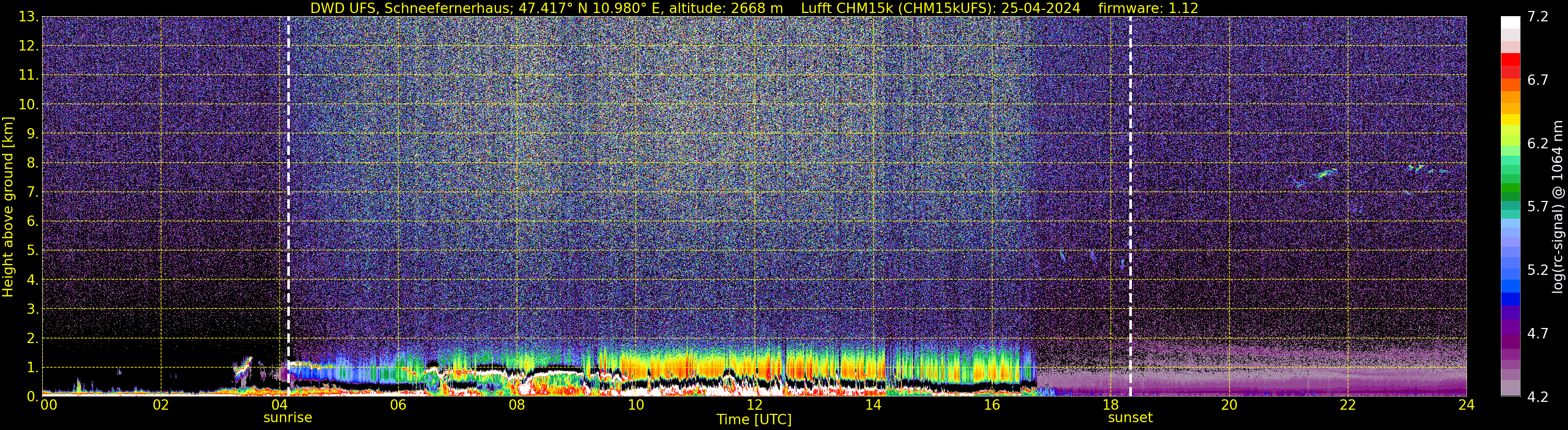Click the 'Time [UTC]' axis title
The width and height of the screenshot is (1568, 430).
pyautogui.click(x=754, y=420)
